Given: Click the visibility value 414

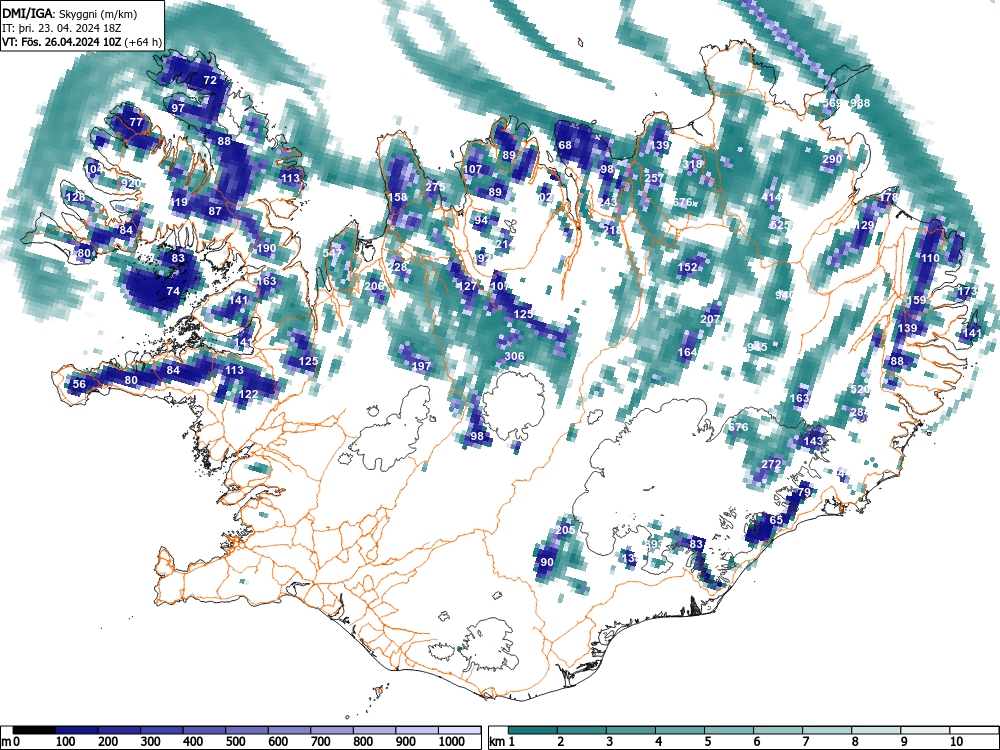Looking at the screenshot, I should 772,198.
